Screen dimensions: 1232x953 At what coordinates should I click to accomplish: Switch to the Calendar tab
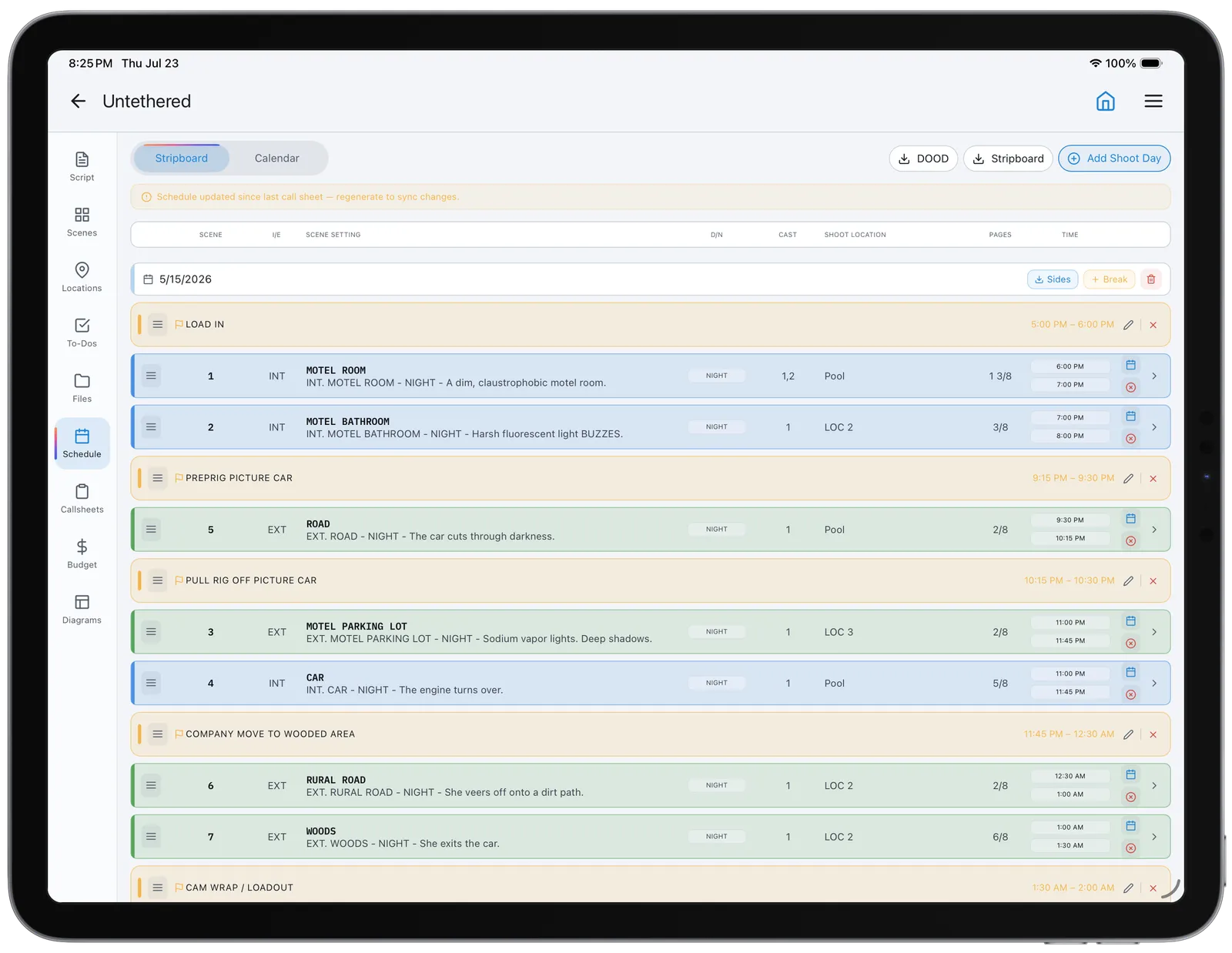277,158
